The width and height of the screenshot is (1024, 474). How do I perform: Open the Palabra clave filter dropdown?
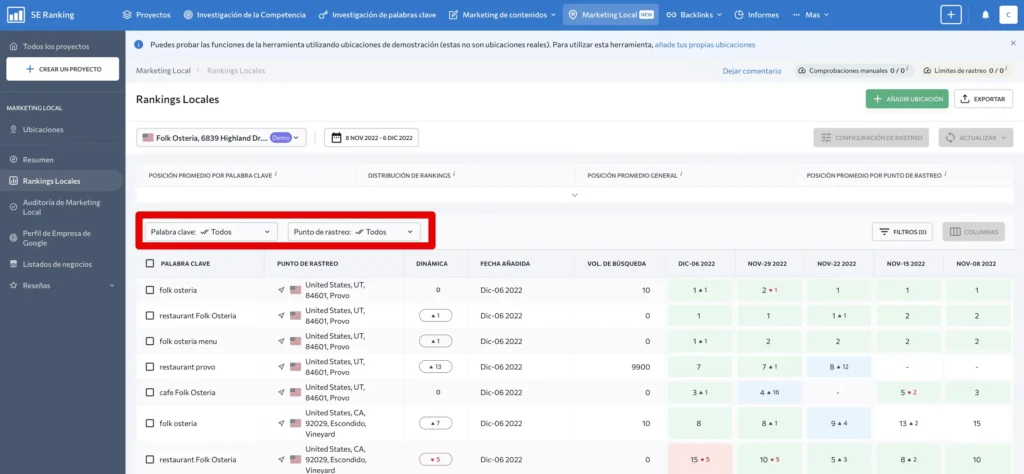211,231
